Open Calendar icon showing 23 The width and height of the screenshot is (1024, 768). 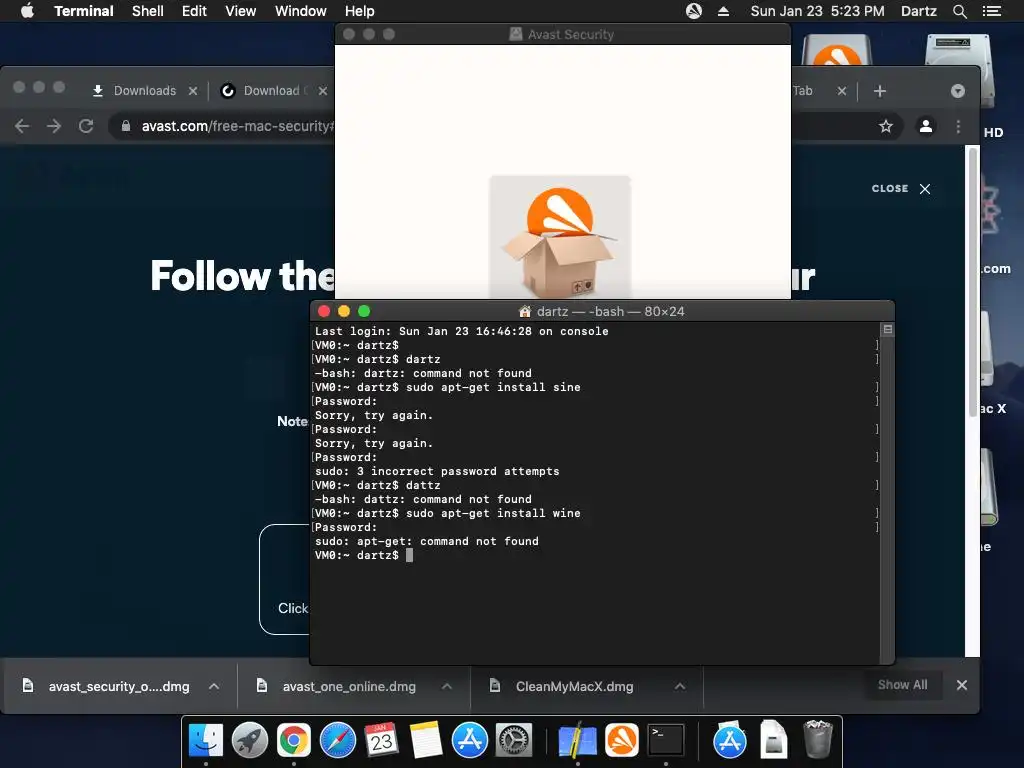[381, 741]
